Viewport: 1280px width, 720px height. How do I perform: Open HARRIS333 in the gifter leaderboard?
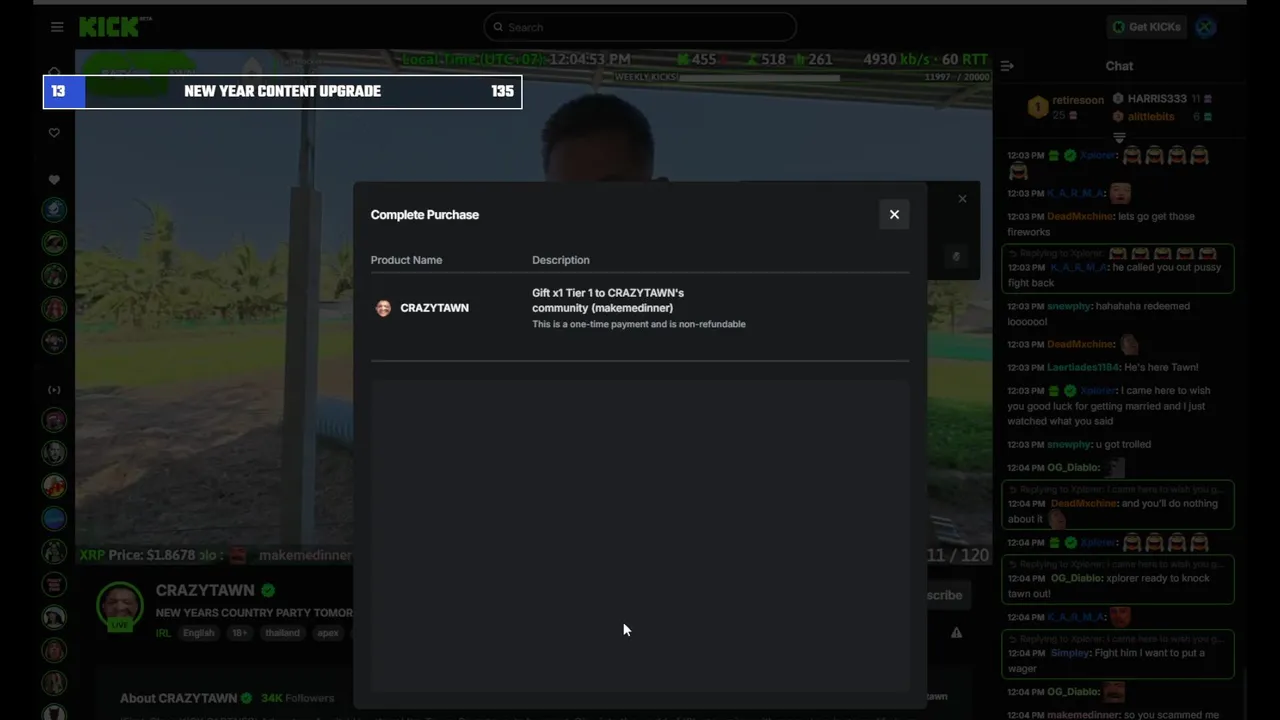[x=1157, y=99]
